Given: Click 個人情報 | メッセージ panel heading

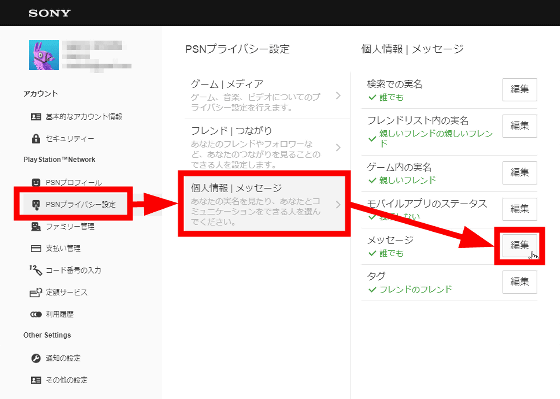Looking at the screenshot, I should point(412,49).
